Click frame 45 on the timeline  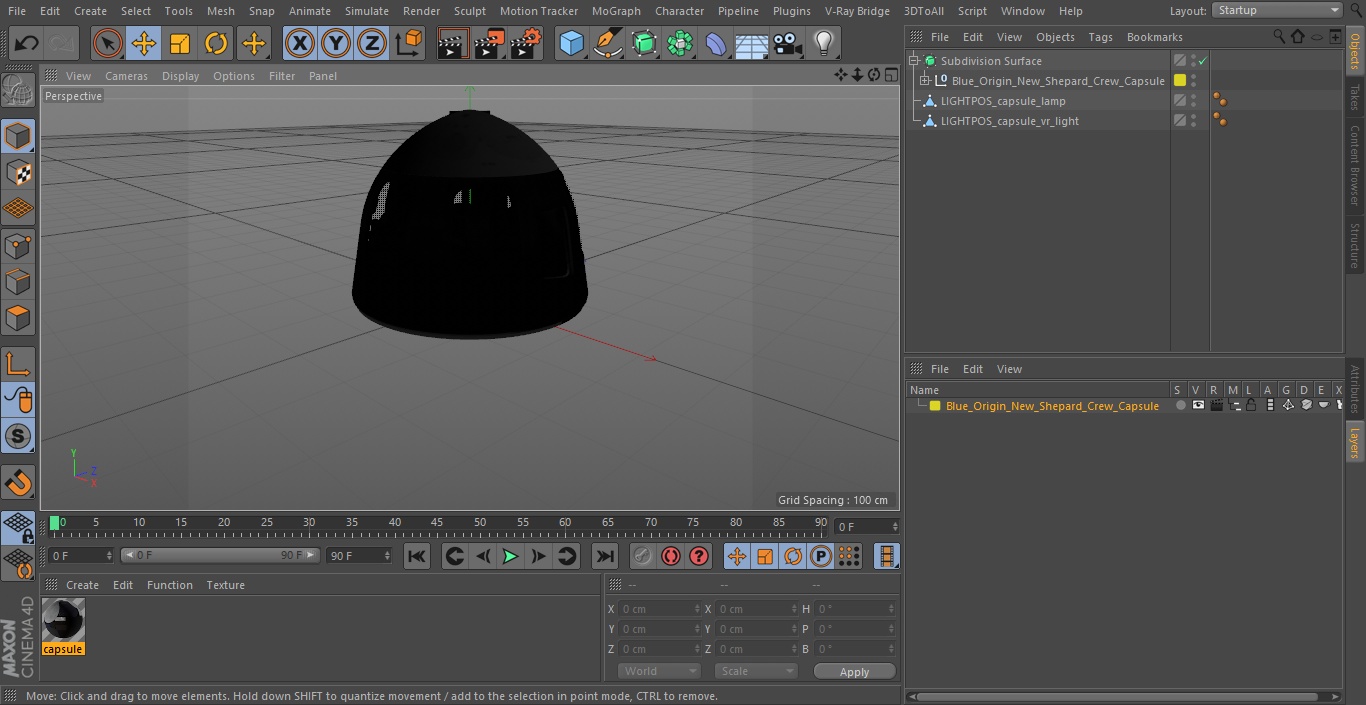click(437, 523)
